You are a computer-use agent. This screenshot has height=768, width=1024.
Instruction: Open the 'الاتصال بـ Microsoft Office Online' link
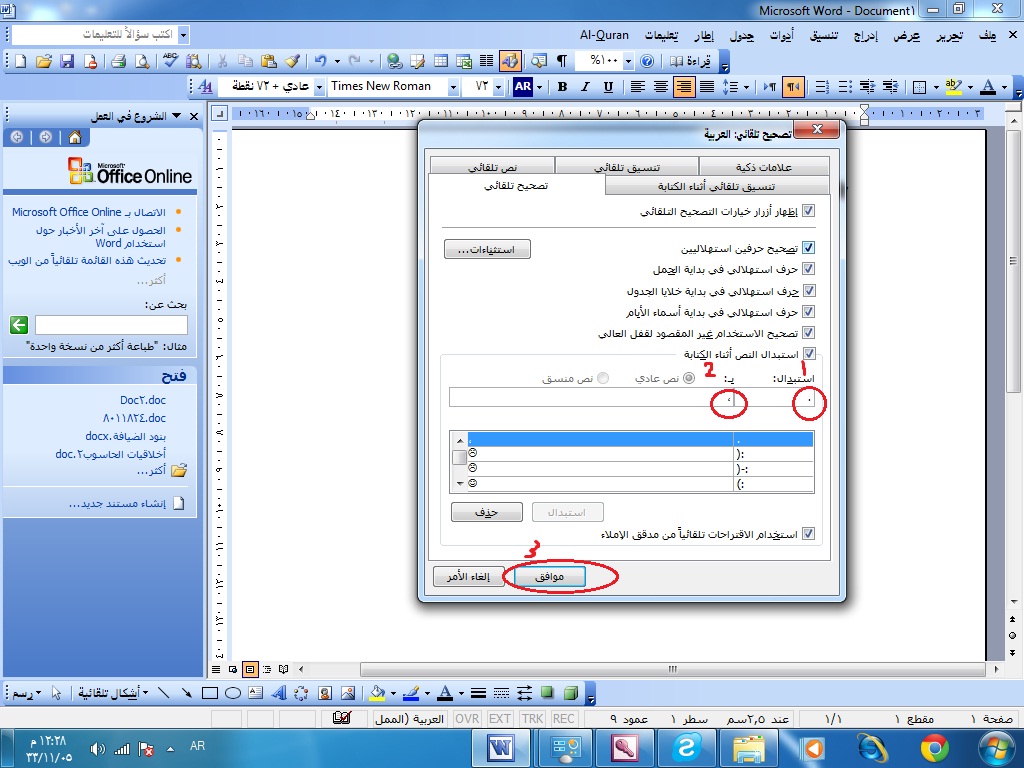(x=89, y=212)
